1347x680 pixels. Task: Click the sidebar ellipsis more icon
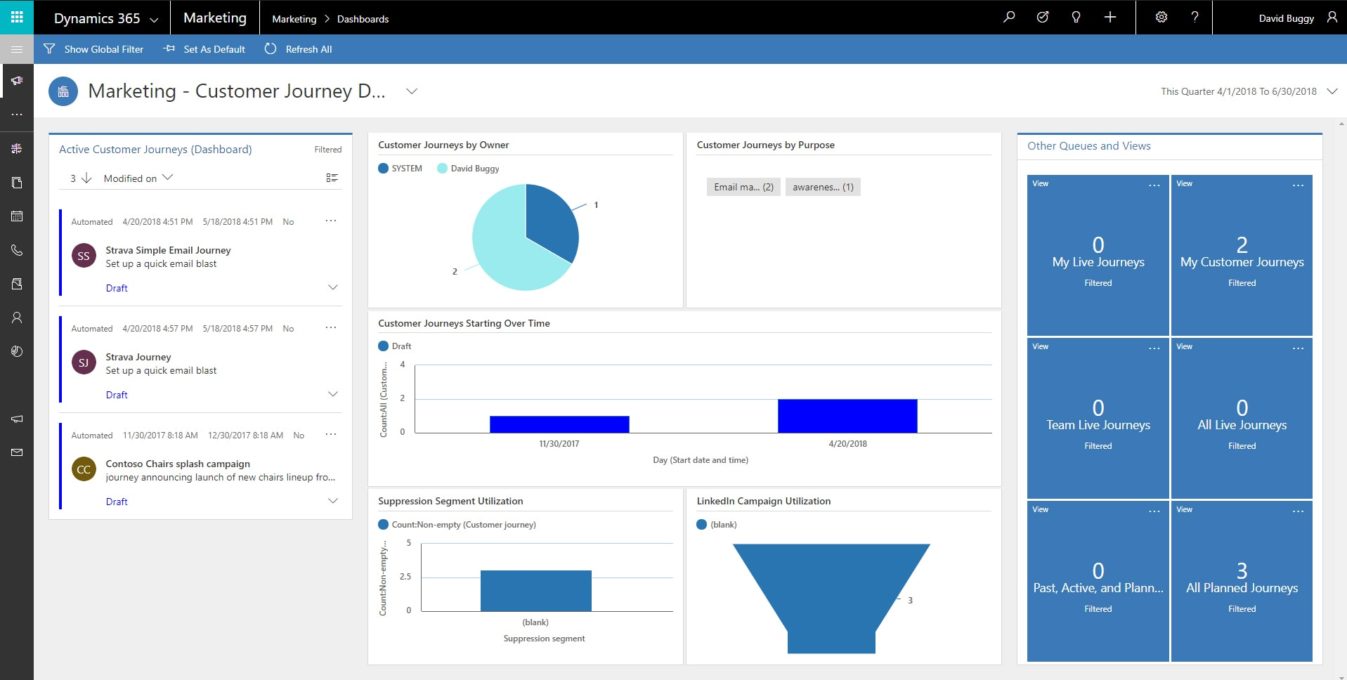point(16,115)
